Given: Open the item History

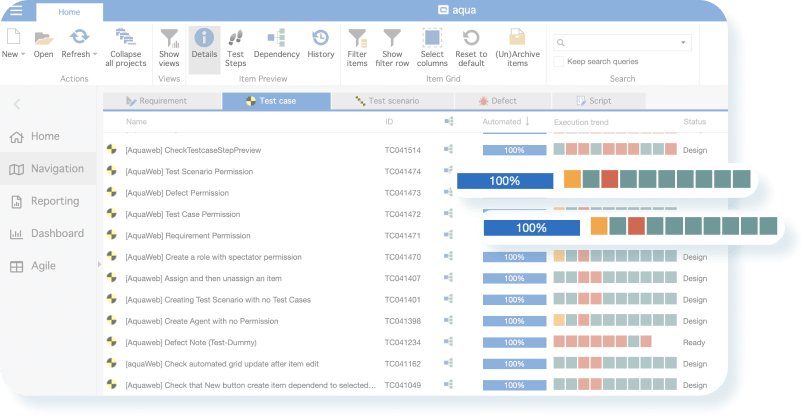Looking at the screenshot, I should tap(321, 45).
